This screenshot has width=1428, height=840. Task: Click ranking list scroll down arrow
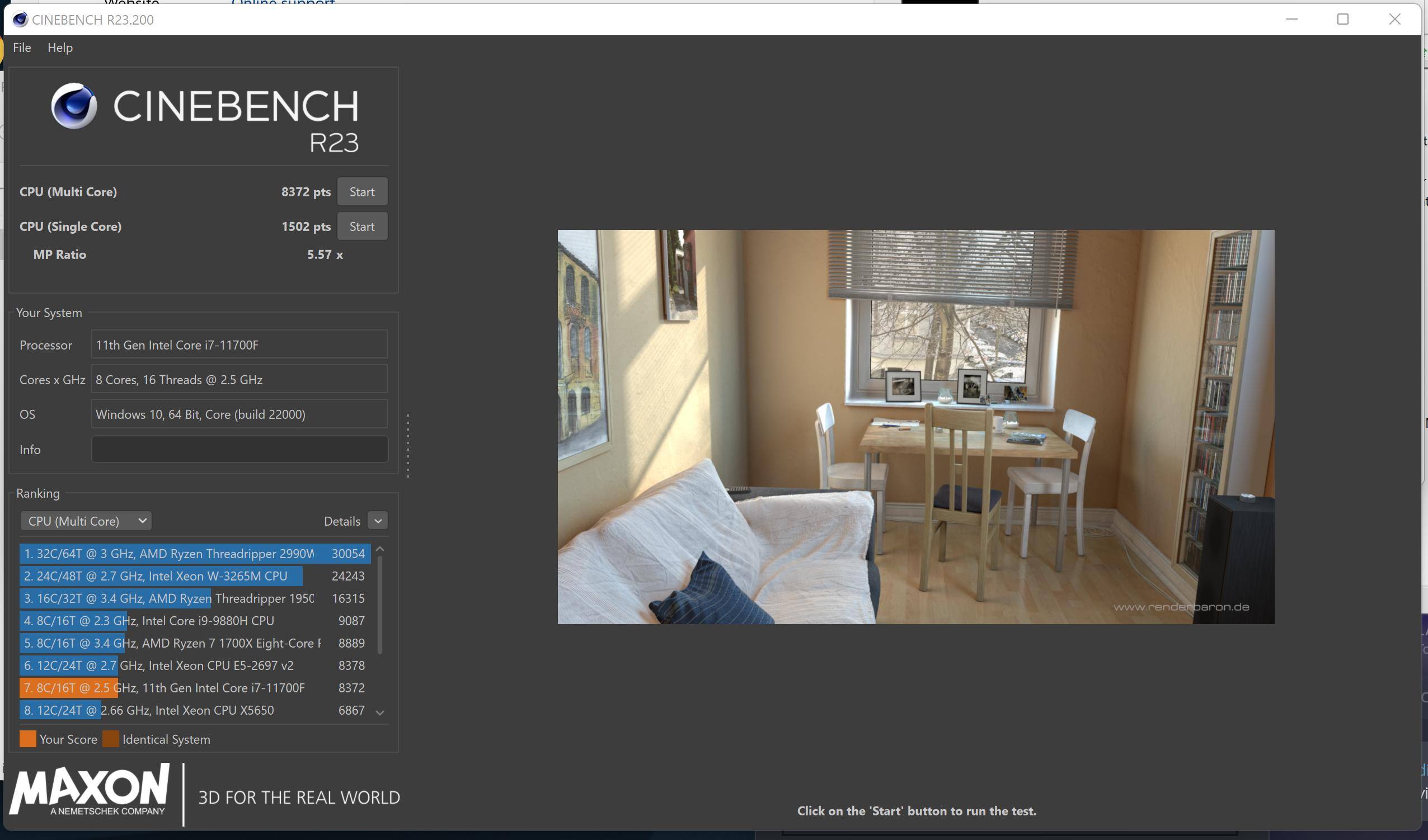[x=381, y=712]
